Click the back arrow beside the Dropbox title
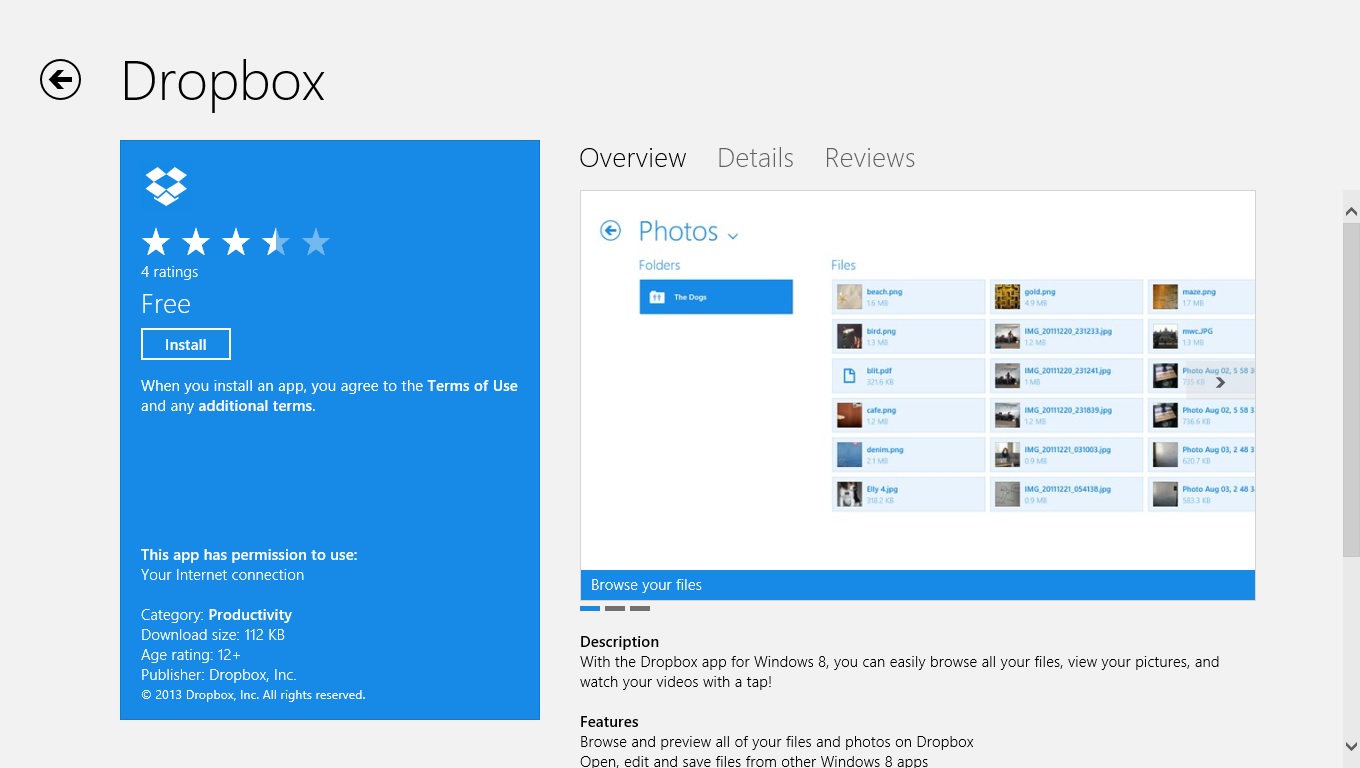The width and height of the screenshot is (1360, 768). click(60, 80)
